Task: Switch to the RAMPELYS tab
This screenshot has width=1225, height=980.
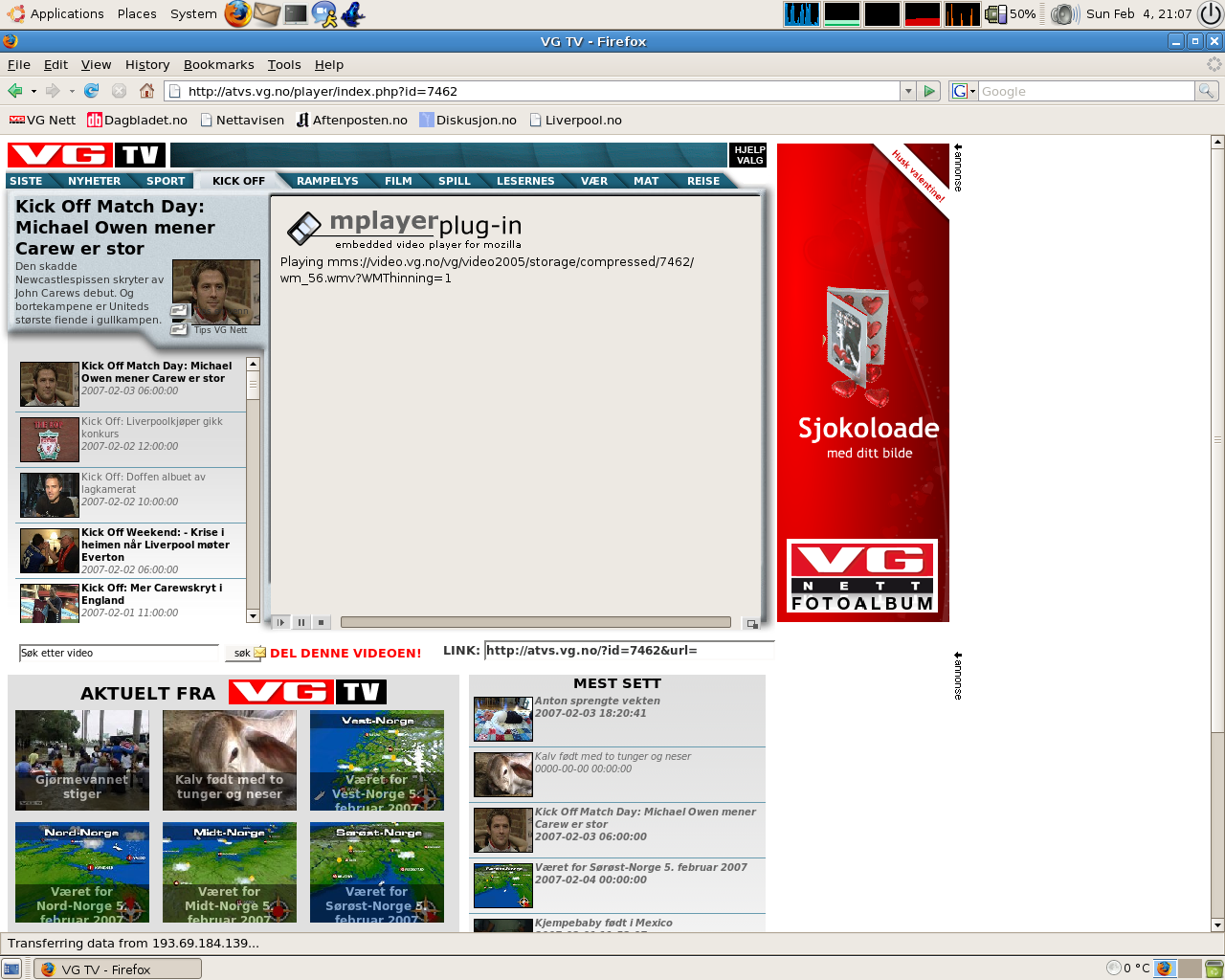Action: [x=327, y=181]
